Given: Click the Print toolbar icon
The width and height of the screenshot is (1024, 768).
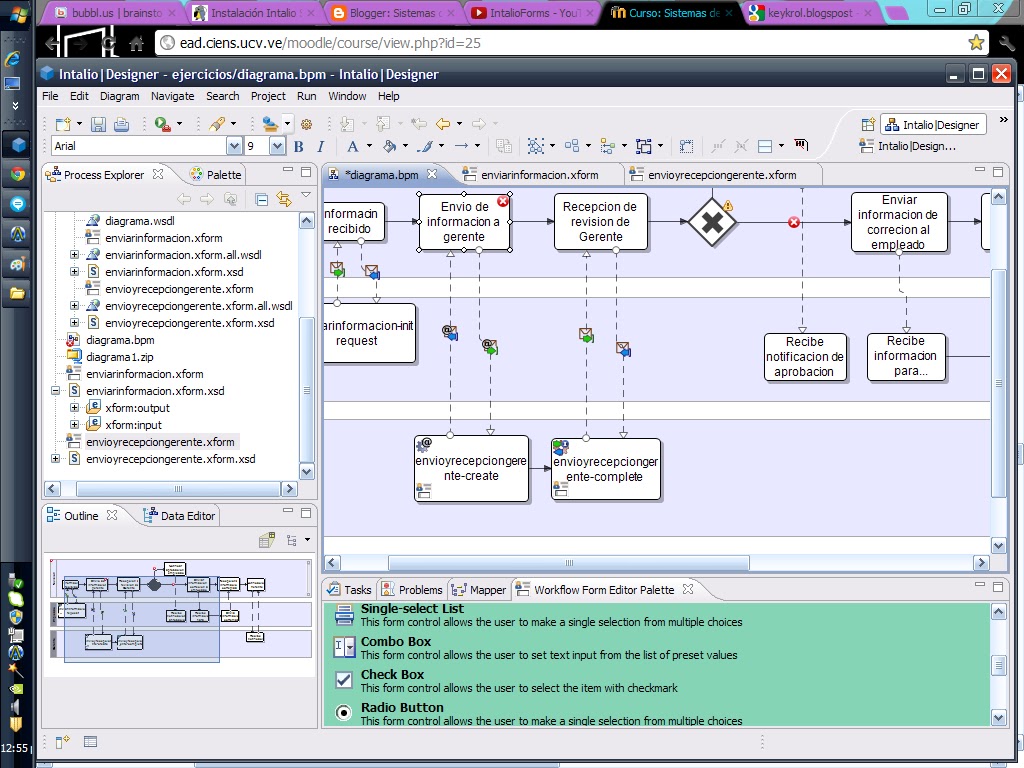Looking at the screenshot, I should 121,124.
